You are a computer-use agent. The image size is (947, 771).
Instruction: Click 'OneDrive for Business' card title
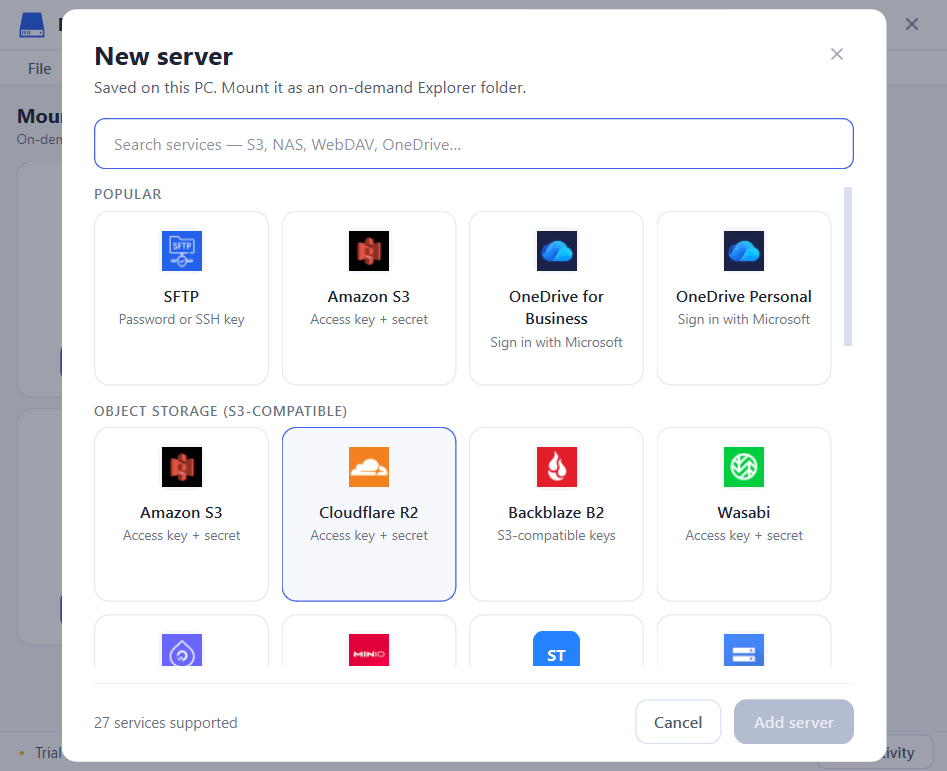tap(556, 307)
